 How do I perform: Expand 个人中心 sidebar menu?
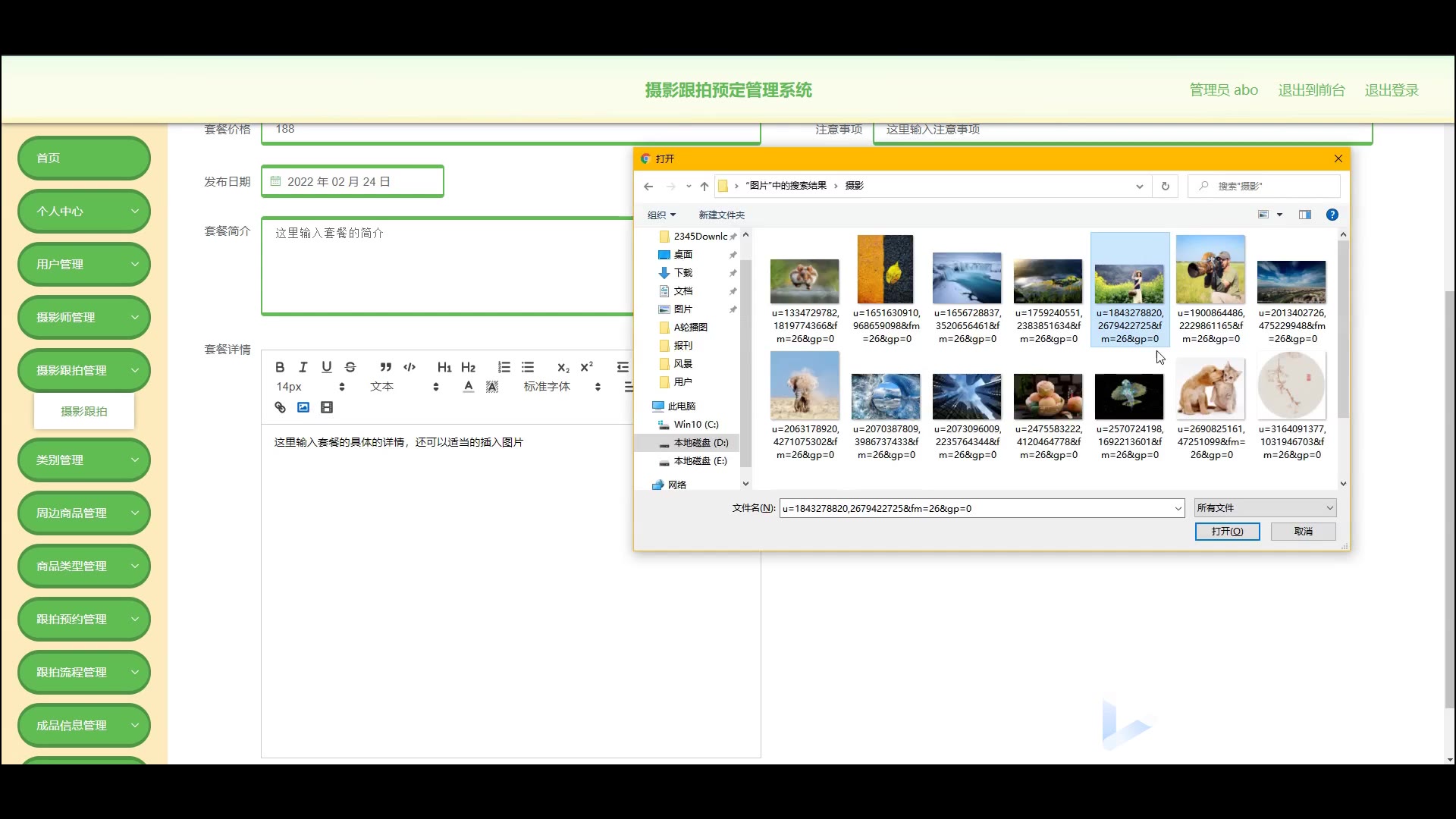tap(83, 211)
